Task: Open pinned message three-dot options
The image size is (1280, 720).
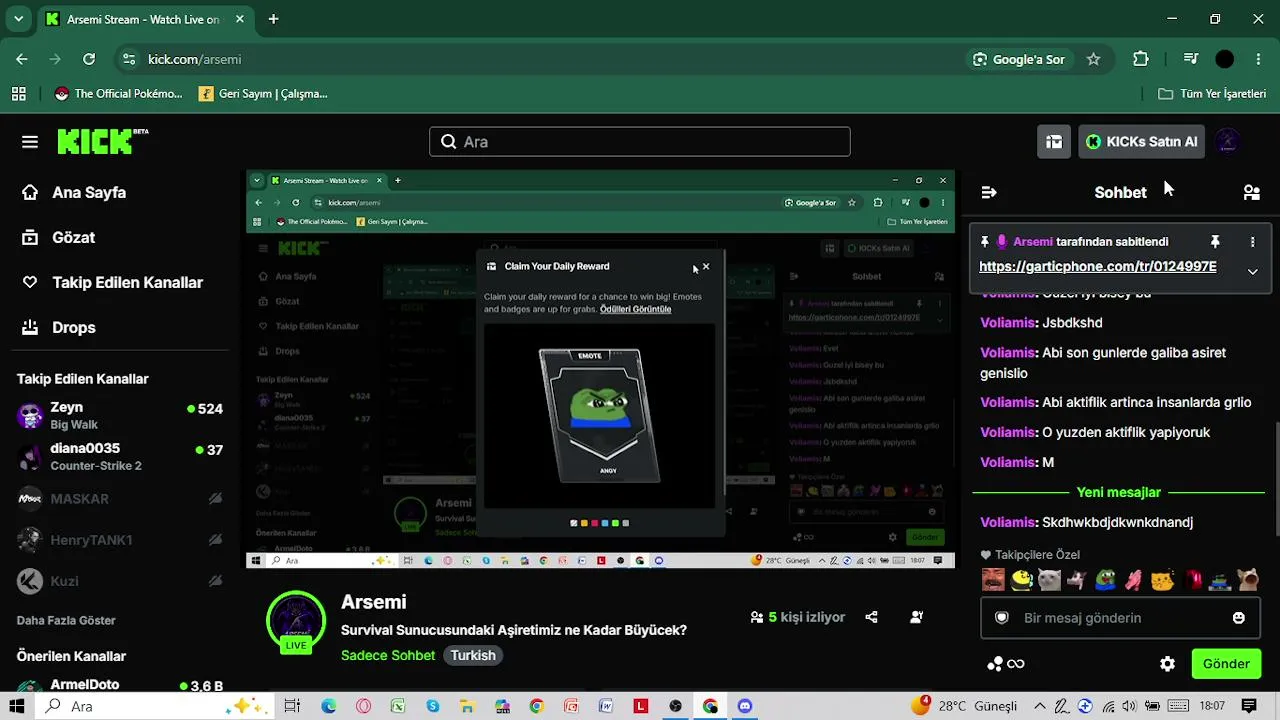Action: 1252,242
